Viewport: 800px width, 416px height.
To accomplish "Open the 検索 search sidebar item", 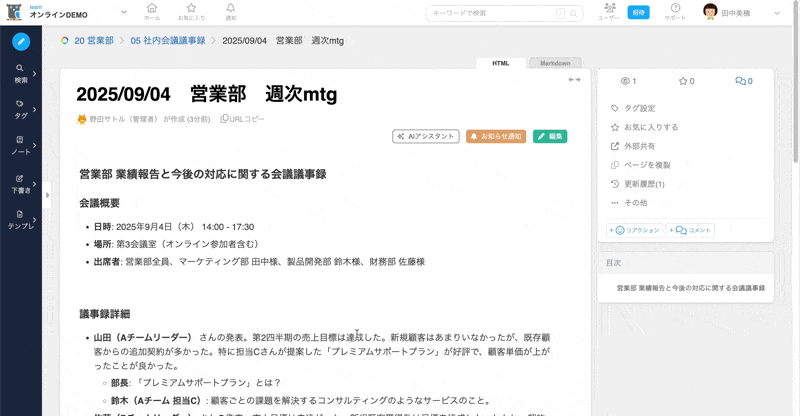I will [20, 74].
